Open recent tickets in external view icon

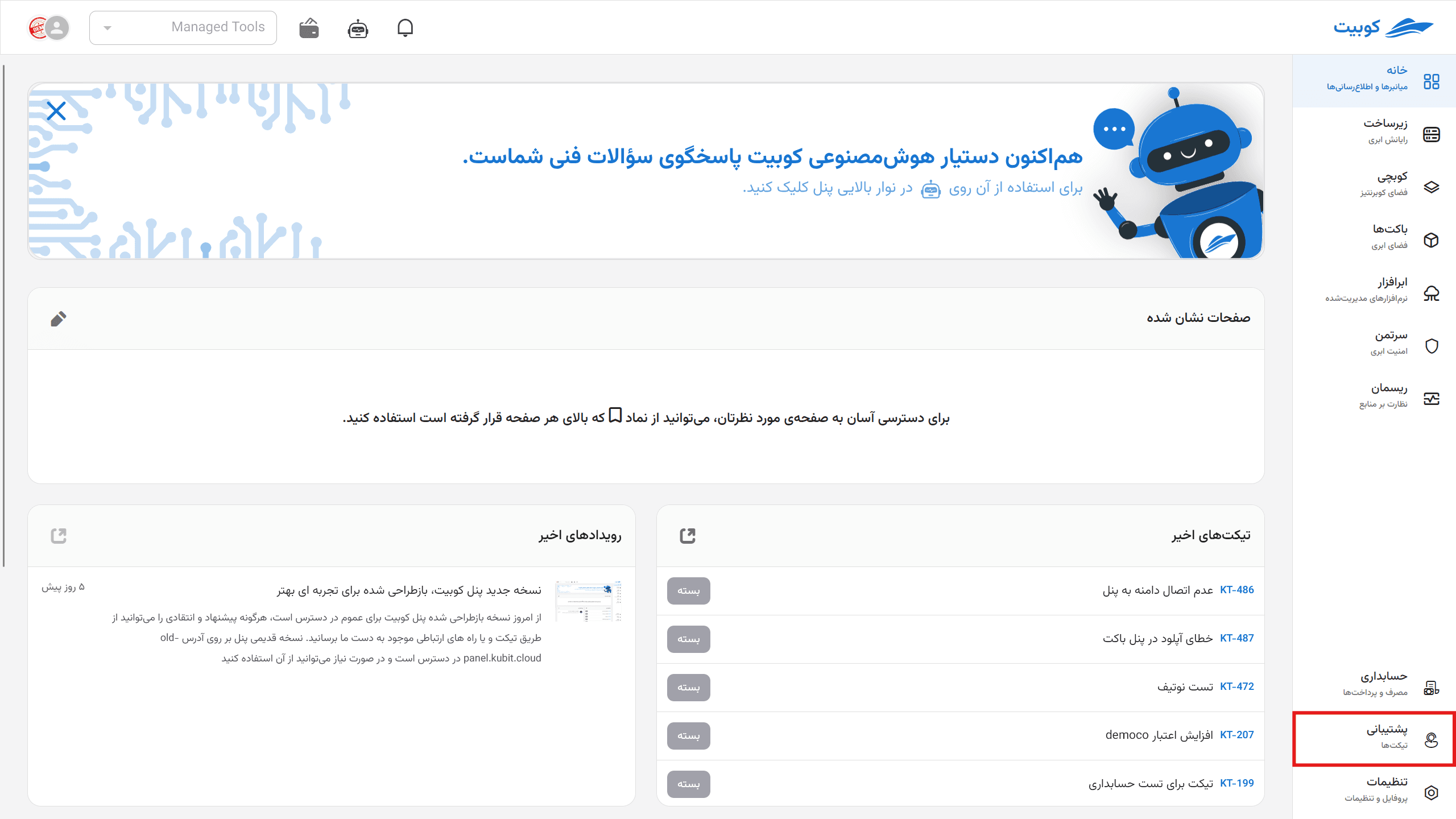(x=688, y=536)
